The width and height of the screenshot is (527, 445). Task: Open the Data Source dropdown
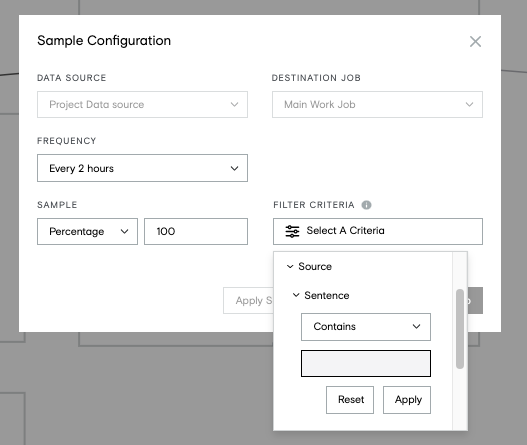click(143, 105)
